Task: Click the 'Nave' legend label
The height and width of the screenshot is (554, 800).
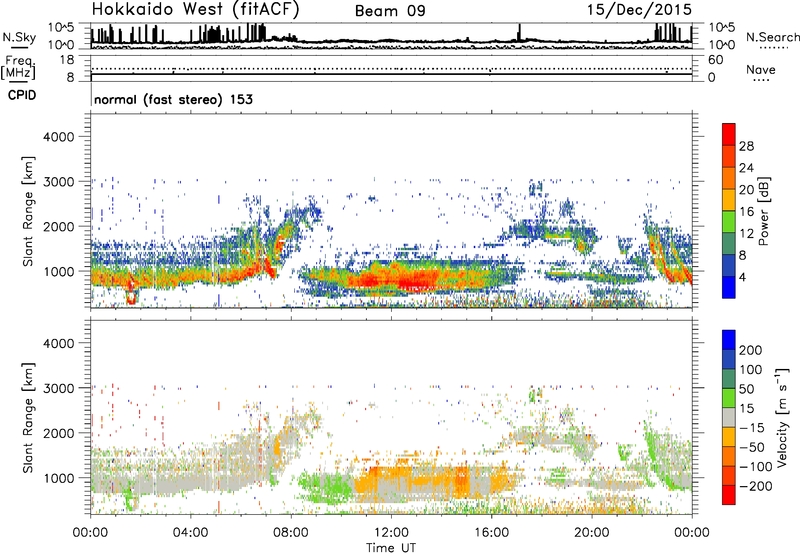Action: (761, 70)
